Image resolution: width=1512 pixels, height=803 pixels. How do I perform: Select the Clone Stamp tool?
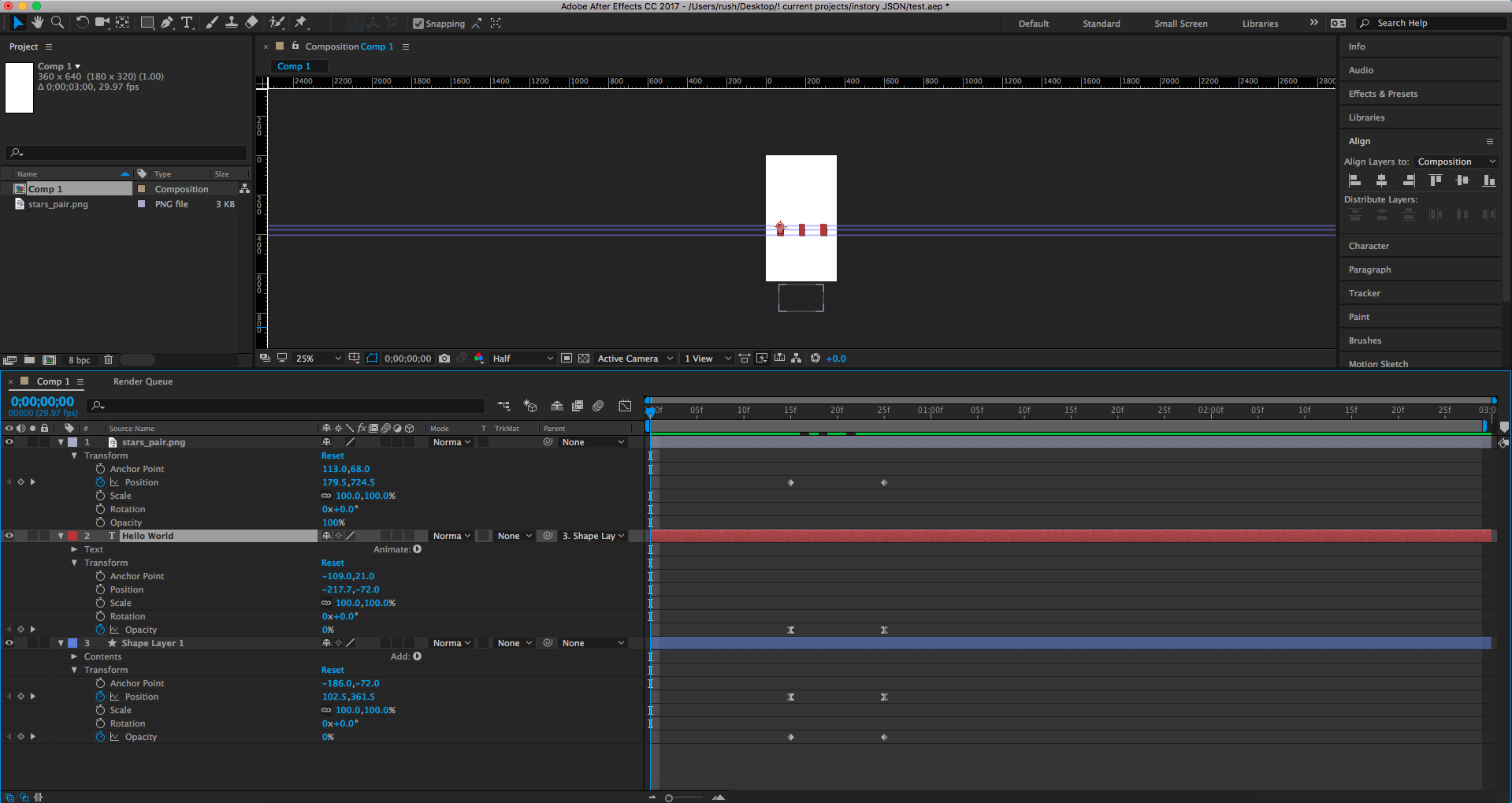(x=232, y=23)
